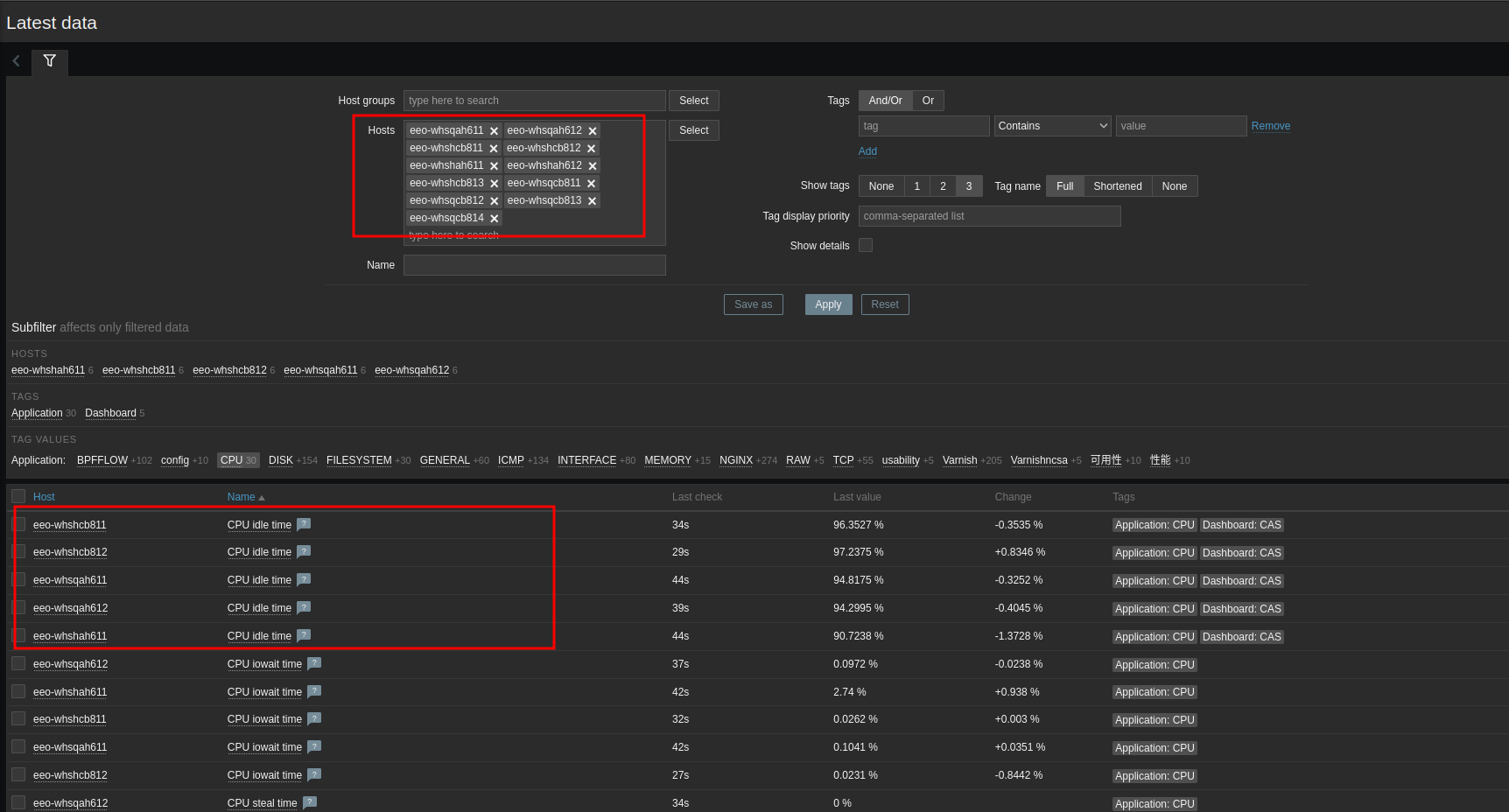Viewport: 1509px width, 812px height.
Task: Switch tag logic to Or
Action: click(x=928, y=101)
